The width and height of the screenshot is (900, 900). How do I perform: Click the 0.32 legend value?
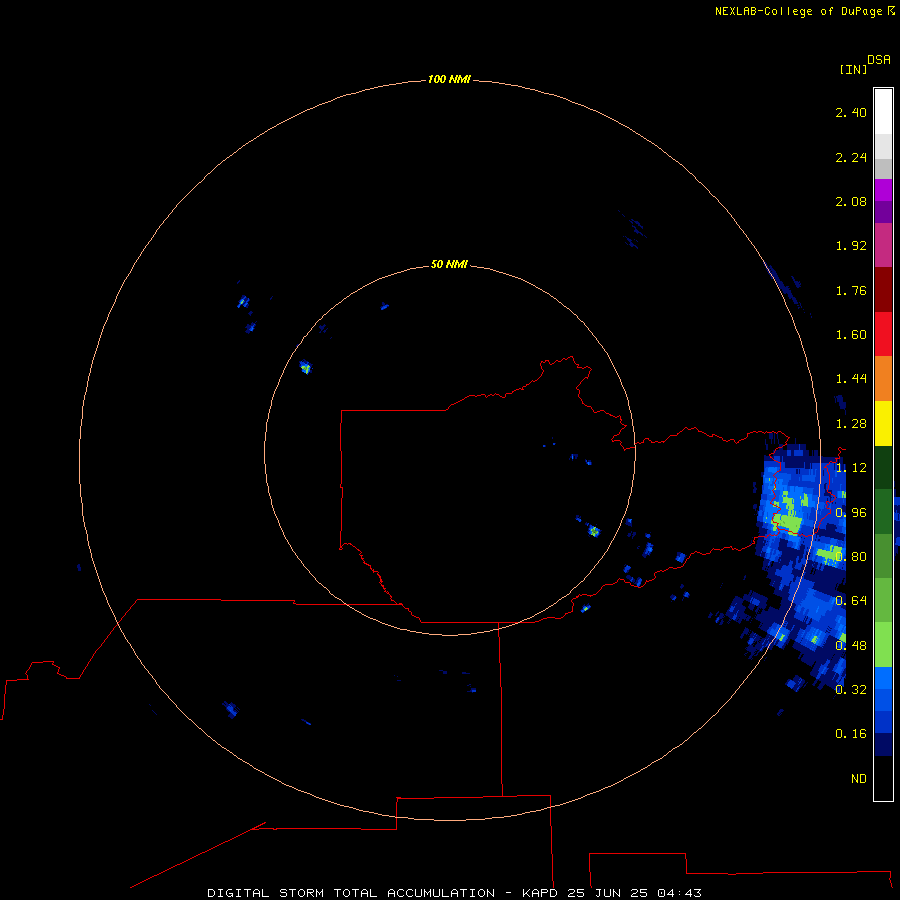(x=851, y=689)
